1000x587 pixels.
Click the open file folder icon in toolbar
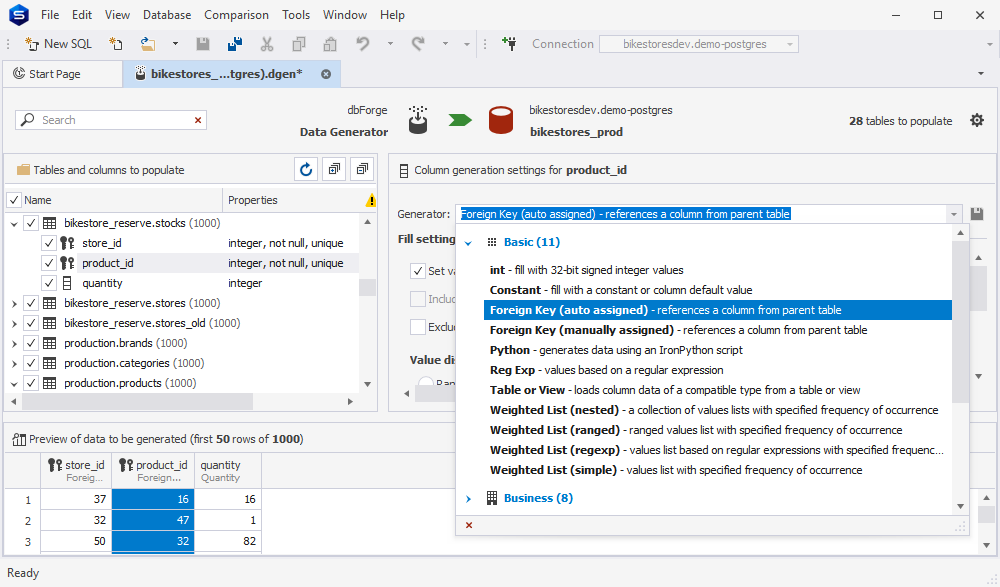click(x=148, y=44)
